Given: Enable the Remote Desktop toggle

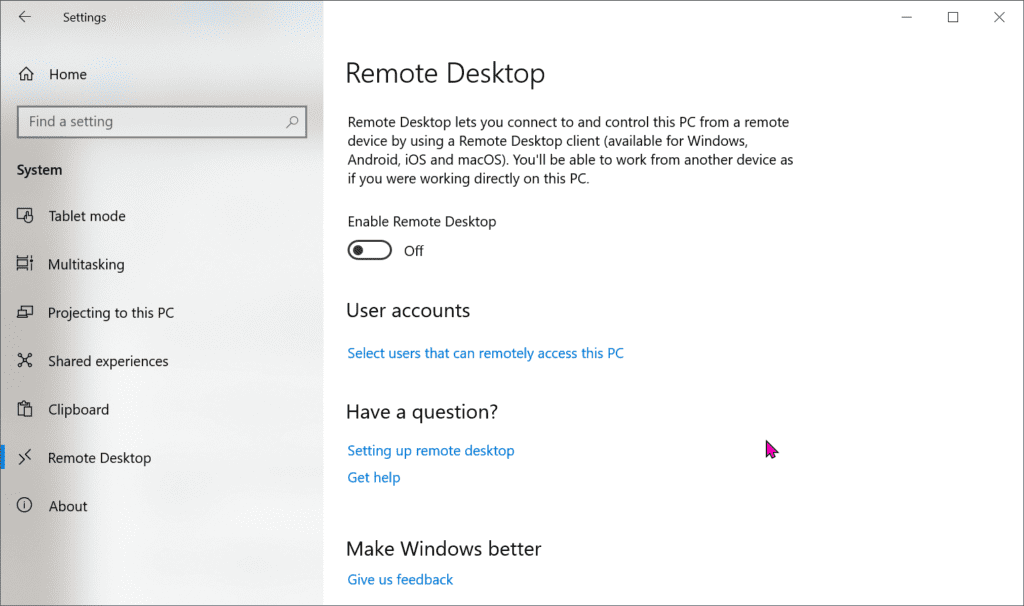Looking at the screenshot, I should pos(369,250).
